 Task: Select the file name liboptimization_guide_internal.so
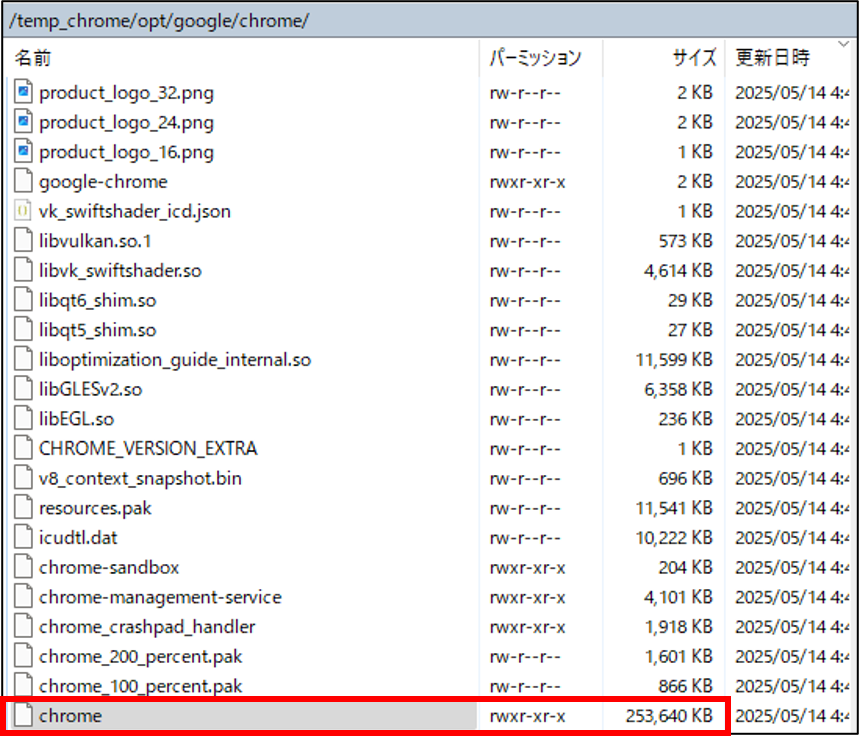click(175, 360)
